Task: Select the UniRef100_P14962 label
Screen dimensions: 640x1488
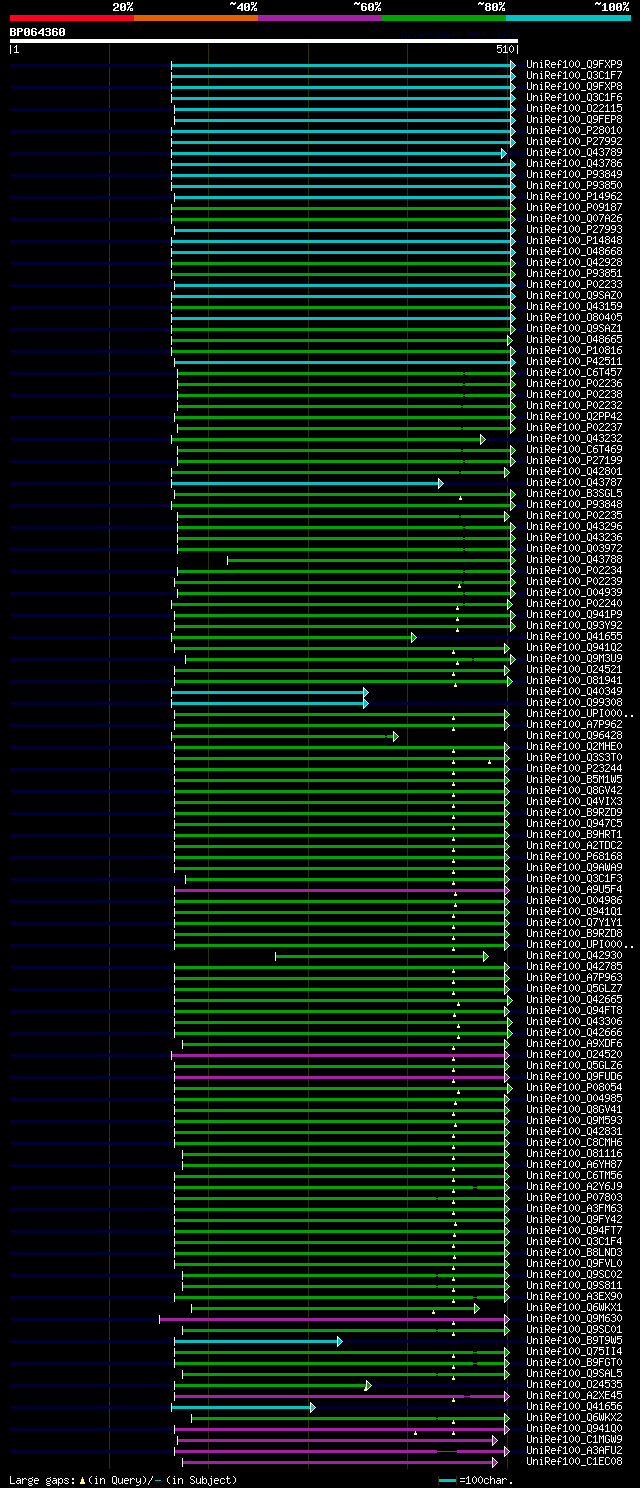Action: (574, 197)
